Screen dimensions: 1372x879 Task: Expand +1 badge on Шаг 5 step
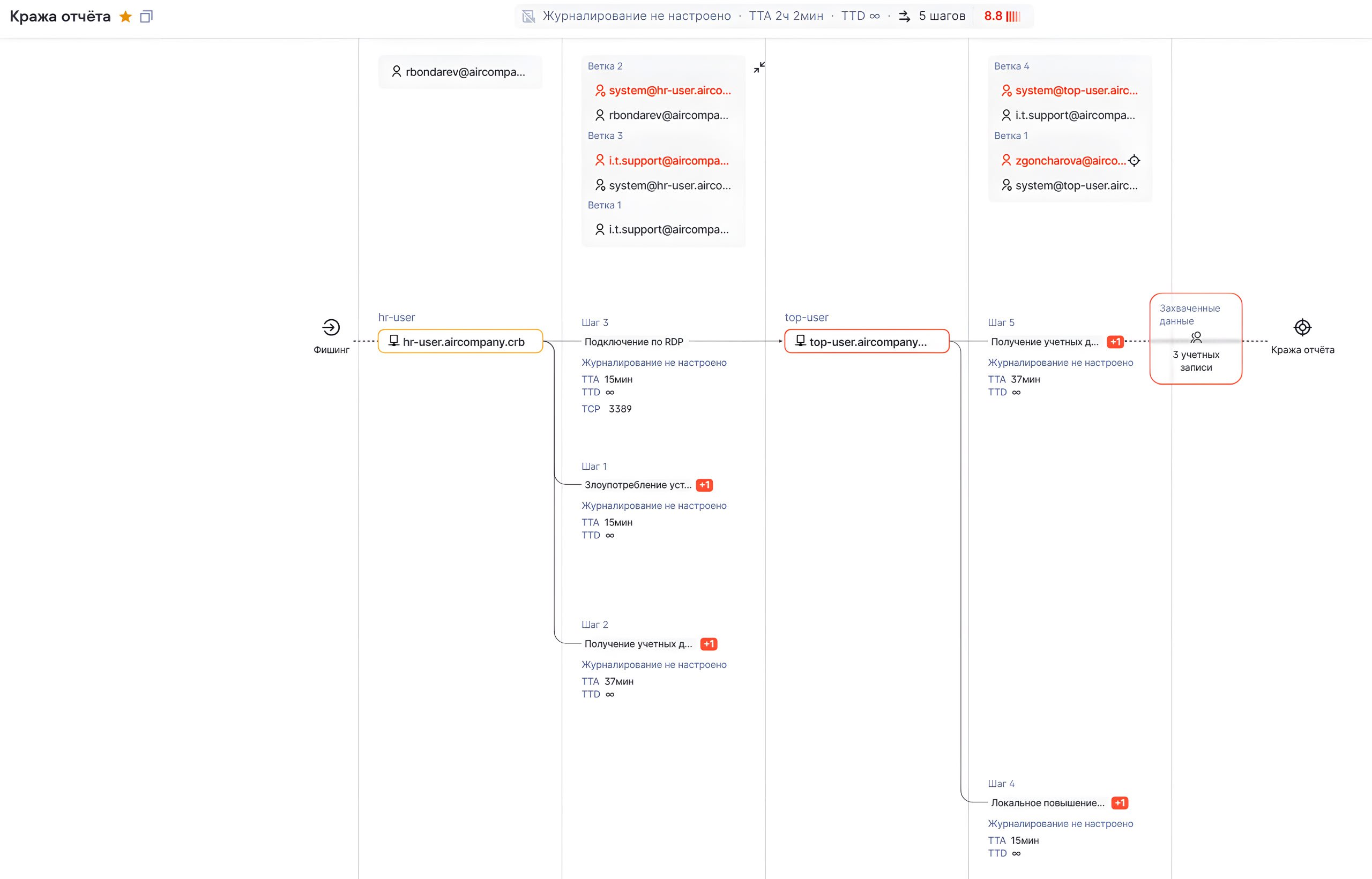1115,342
